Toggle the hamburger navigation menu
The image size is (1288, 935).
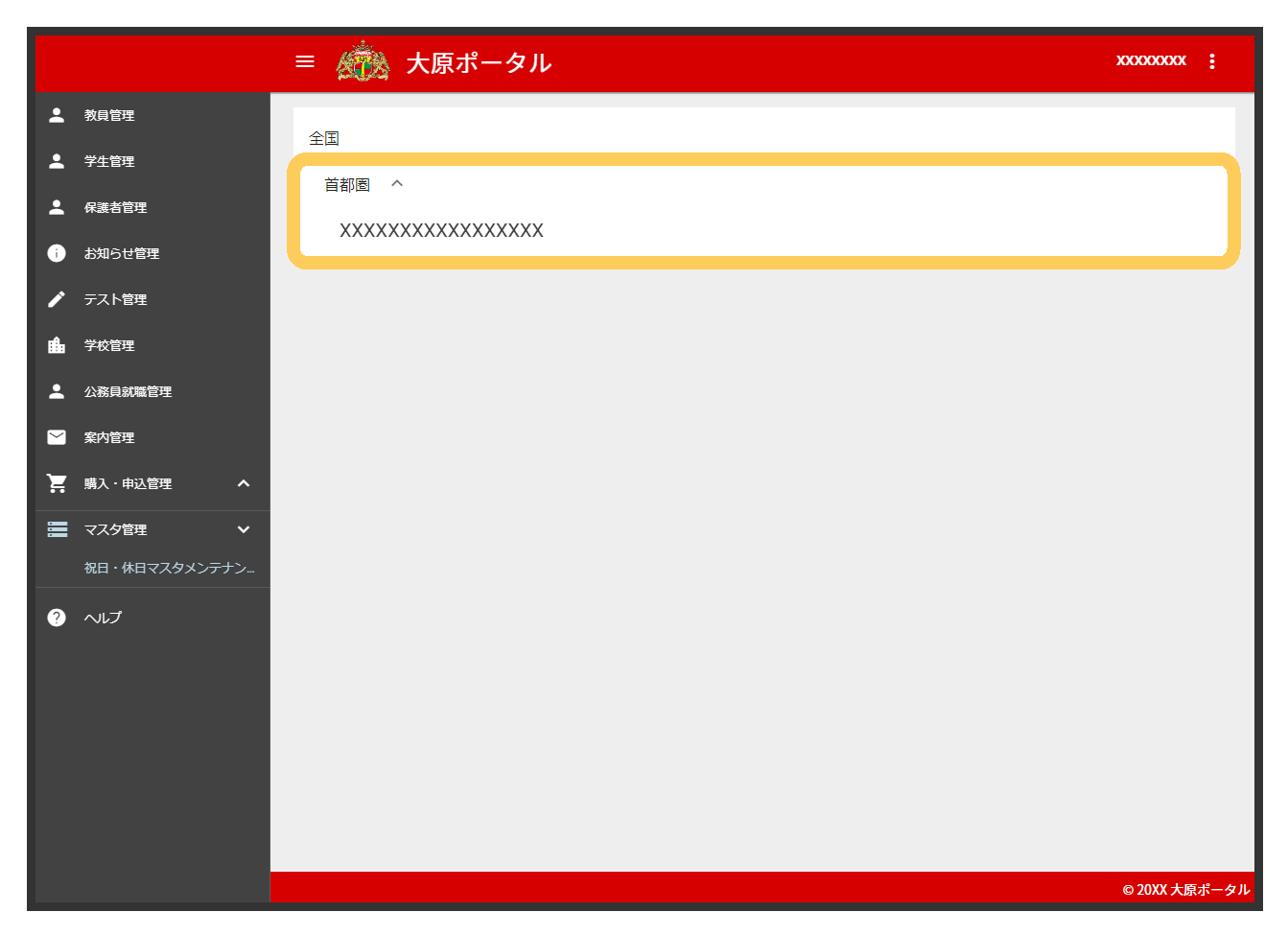click(x=305, y=61)
